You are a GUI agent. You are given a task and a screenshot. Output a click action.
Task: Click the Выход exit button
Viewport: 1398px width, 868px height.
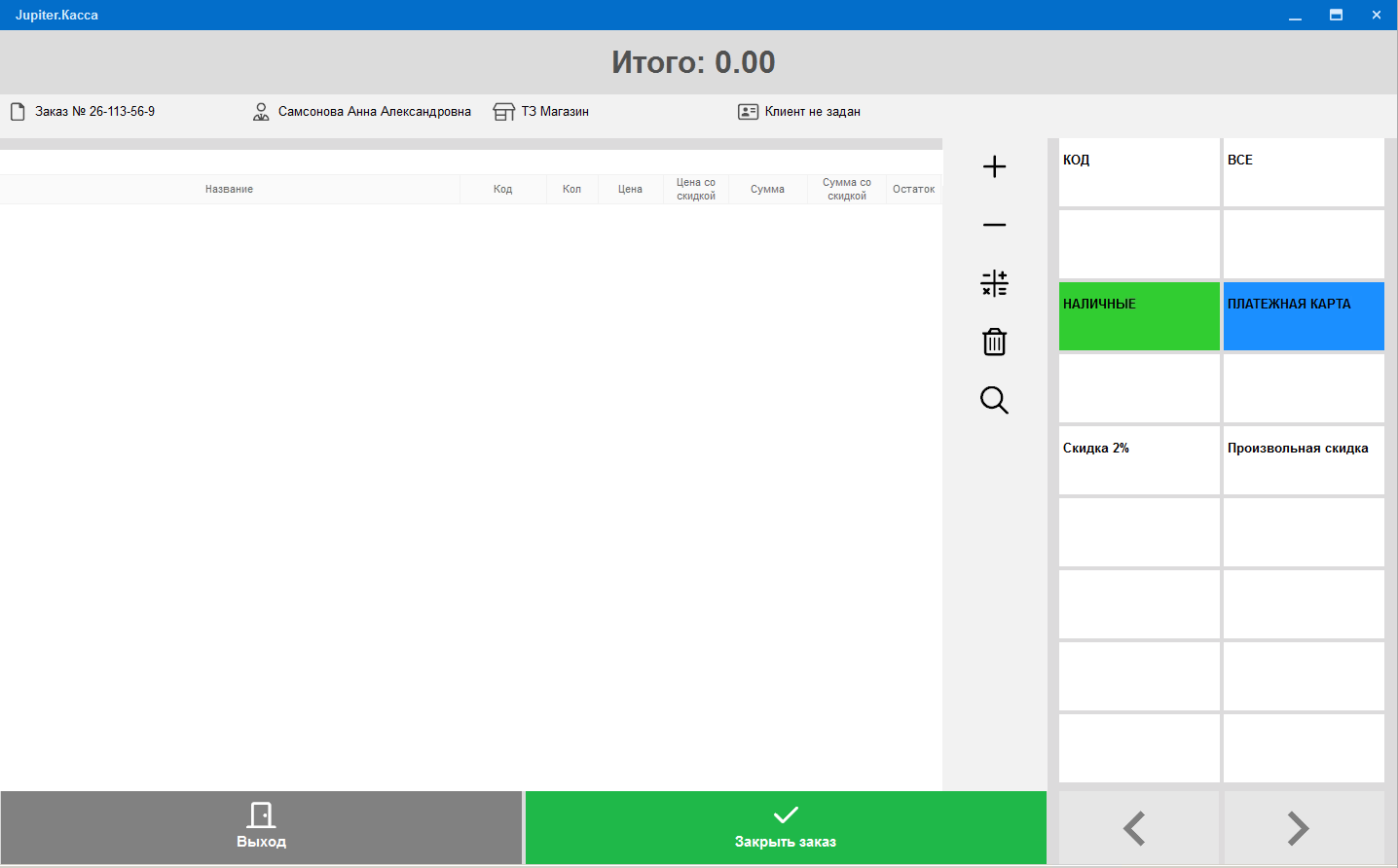[261, 827]
